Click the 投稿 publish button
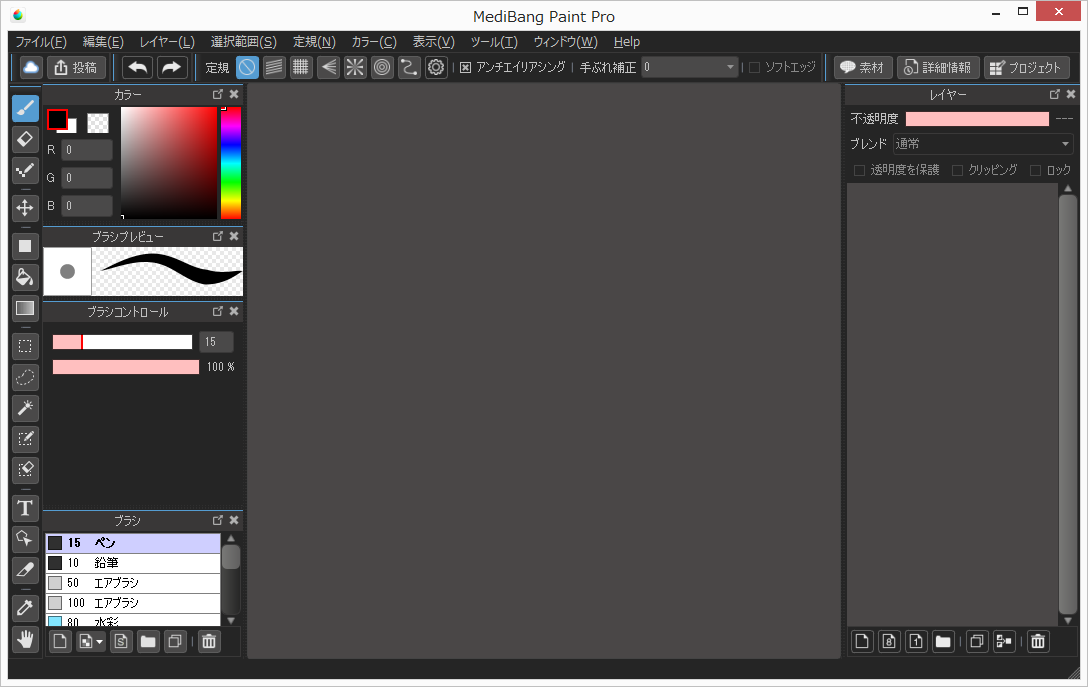The image size is (1088, 687). 77,67
